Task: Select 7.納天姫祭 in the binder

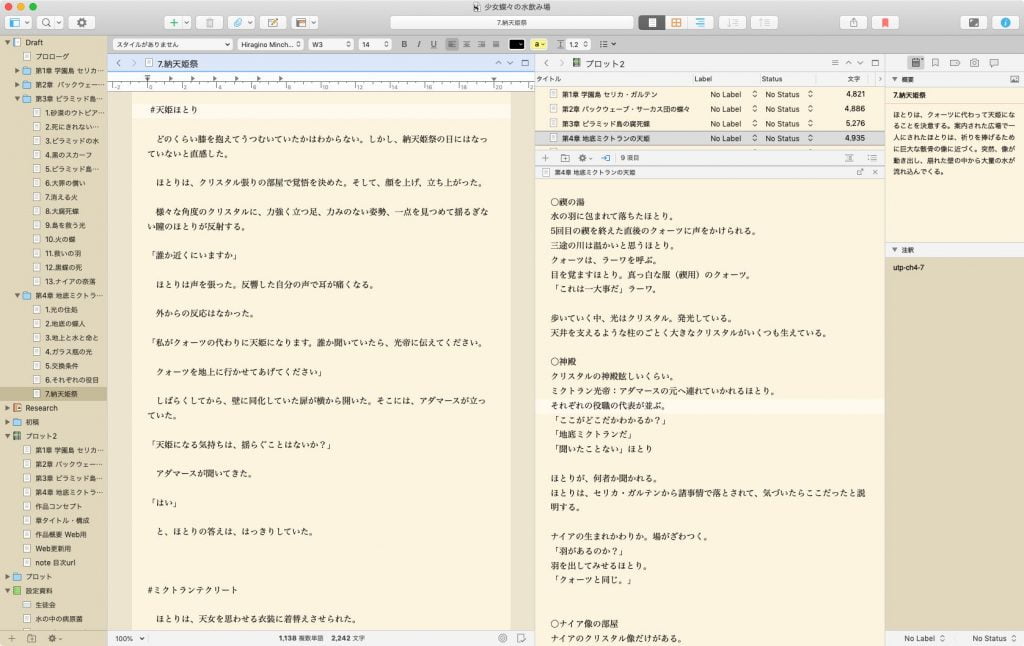Action: [x=61, y=394]
